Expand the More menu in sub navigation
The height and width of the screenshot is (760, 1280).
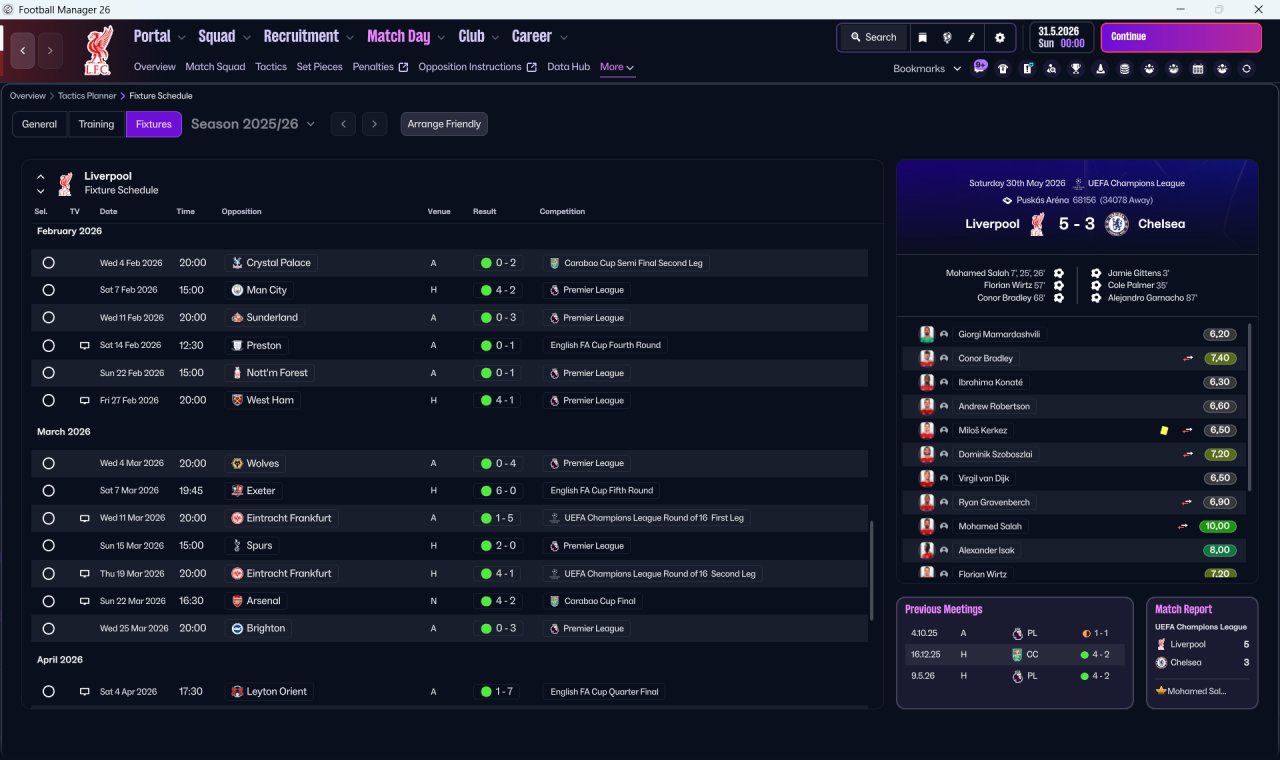click(x=617, y=67)
